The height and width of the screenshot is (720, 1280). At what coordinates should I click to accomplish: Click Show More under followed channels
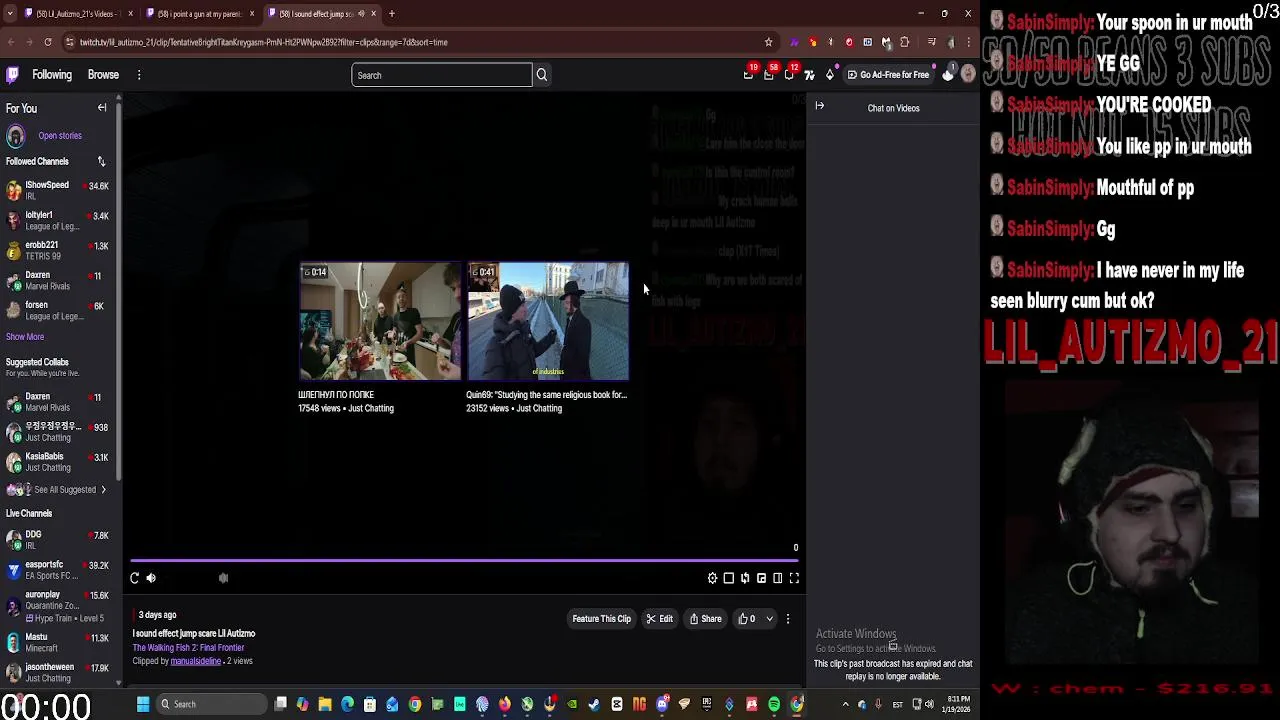coord(25,337)
